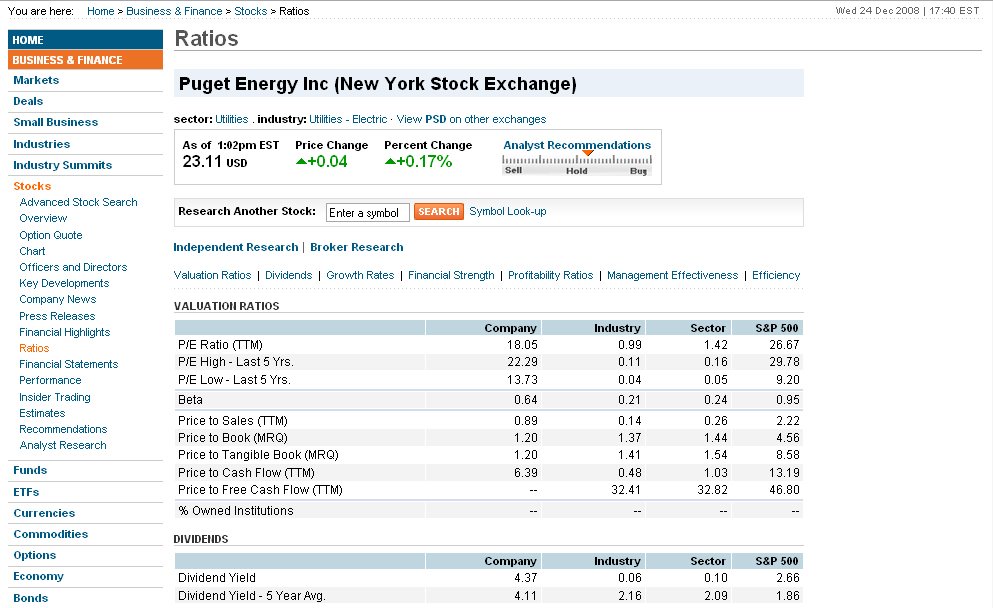Go to the Stocks breadcrumb
Image resolution: width=993 pixels, height=608 pixels.
(x=251, y=11)
